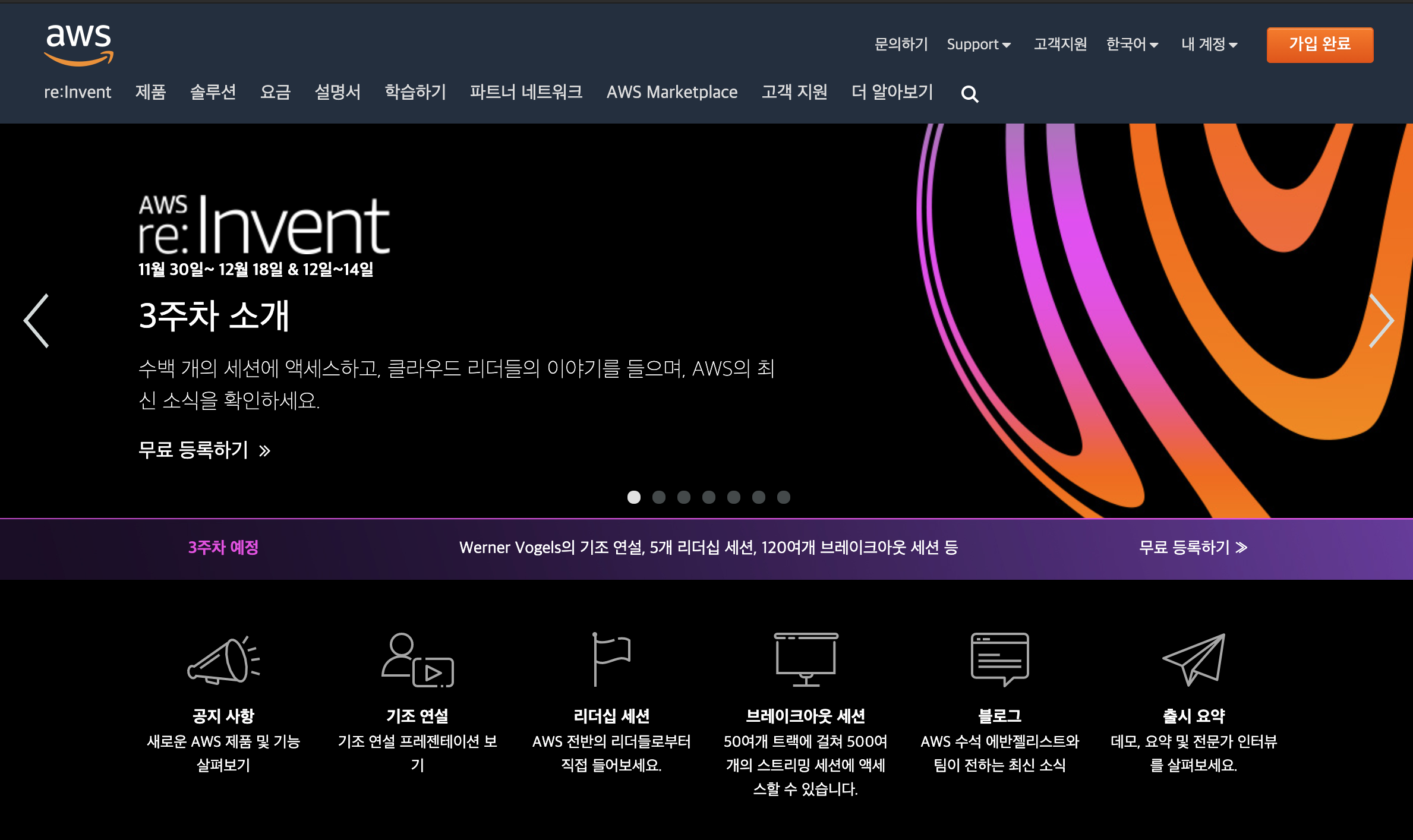Expand the Support dropdown
Screen dimensions: 1413x840
[x=978, y=45]
